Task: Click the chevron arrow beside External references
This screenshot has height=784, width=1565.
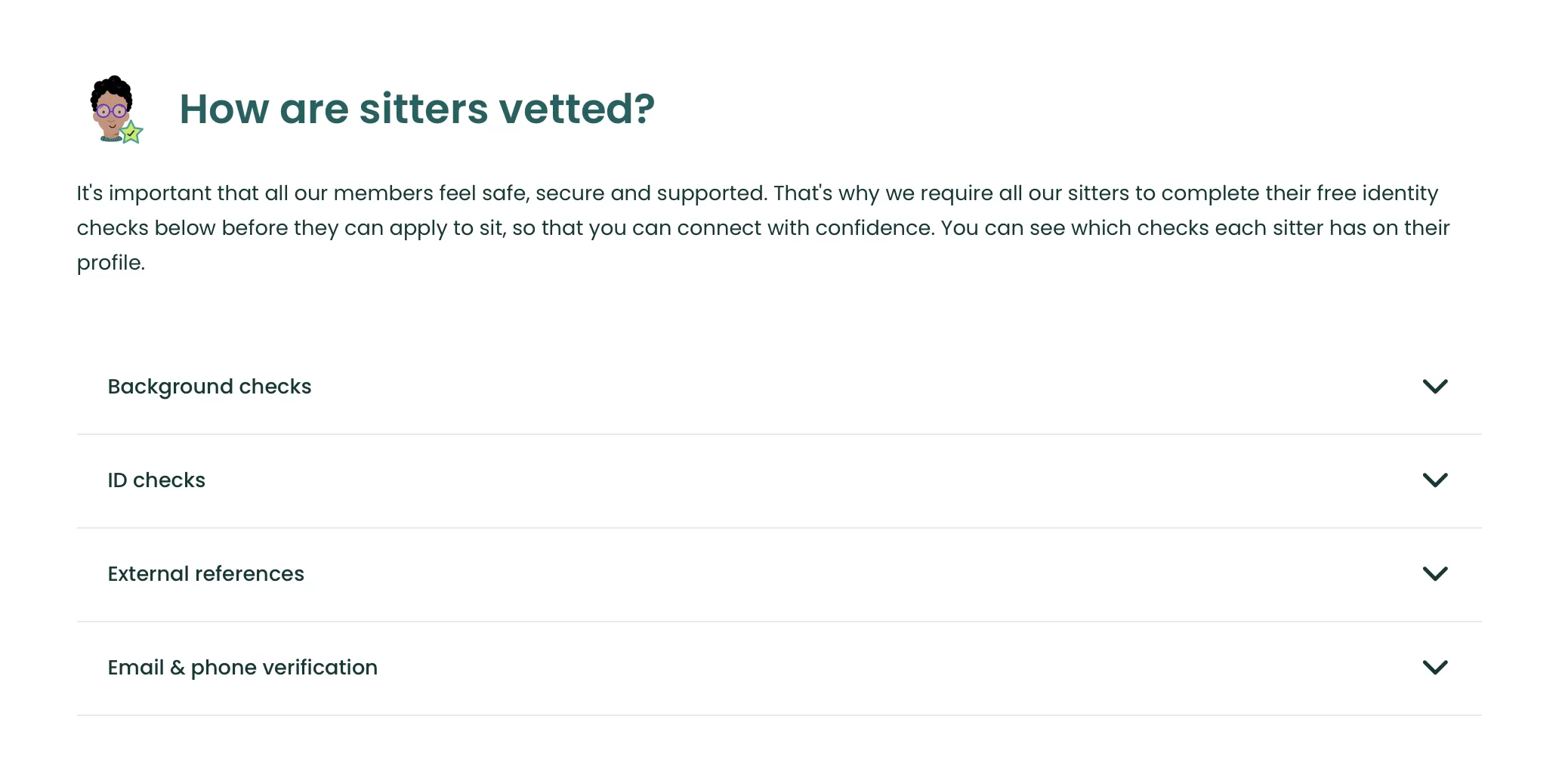Action: point(1434,574)
